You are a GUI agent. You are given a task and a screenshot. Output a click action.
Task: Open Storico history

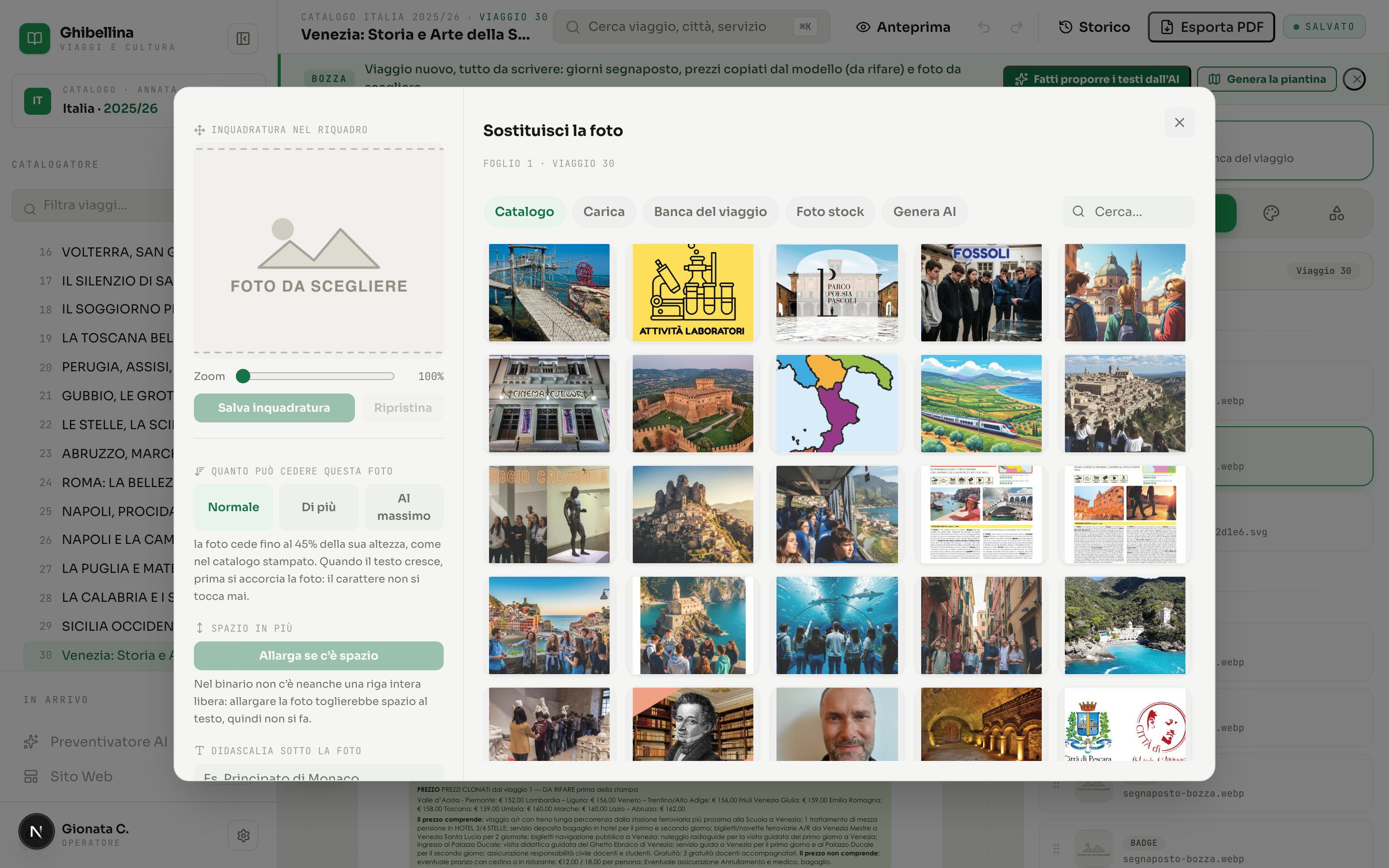coord(1094,27)
